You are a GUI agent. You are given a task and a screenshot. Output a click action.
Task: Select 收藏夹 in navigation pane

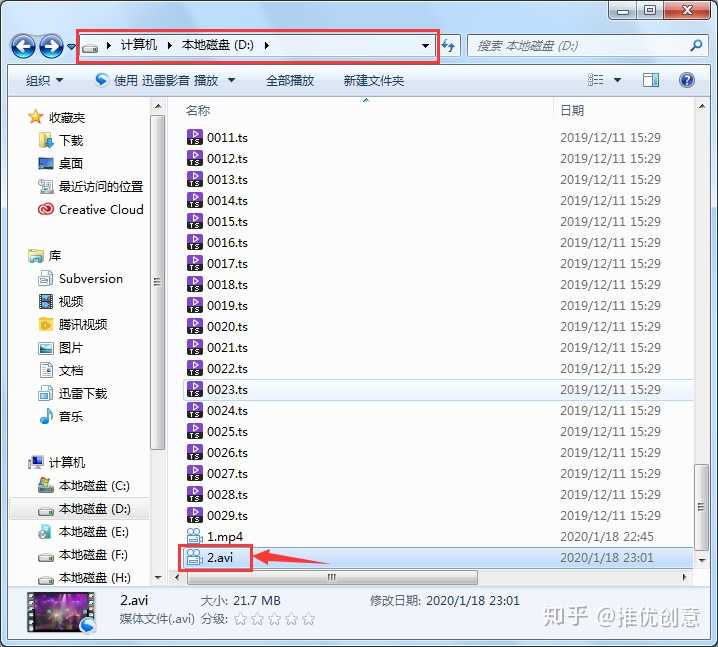(x=67, y=118)
